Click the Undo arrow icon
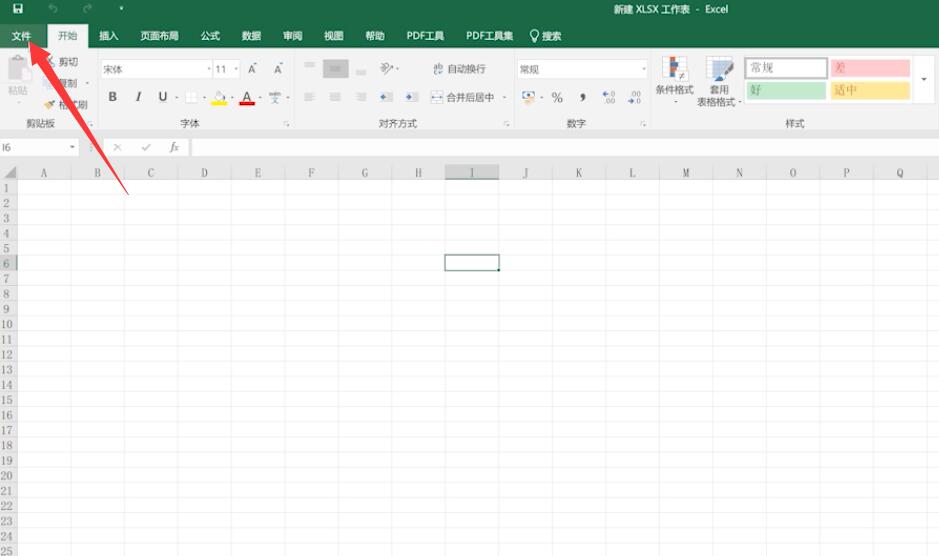939x556 pixels. tap(53, 8)
